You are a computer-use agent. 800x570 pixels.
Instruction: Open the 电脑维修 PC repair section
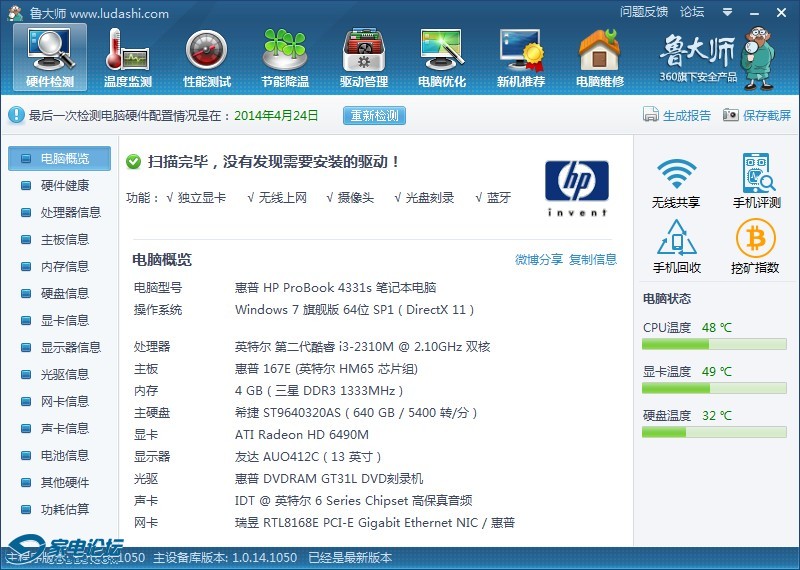click(x=599, y=58)
